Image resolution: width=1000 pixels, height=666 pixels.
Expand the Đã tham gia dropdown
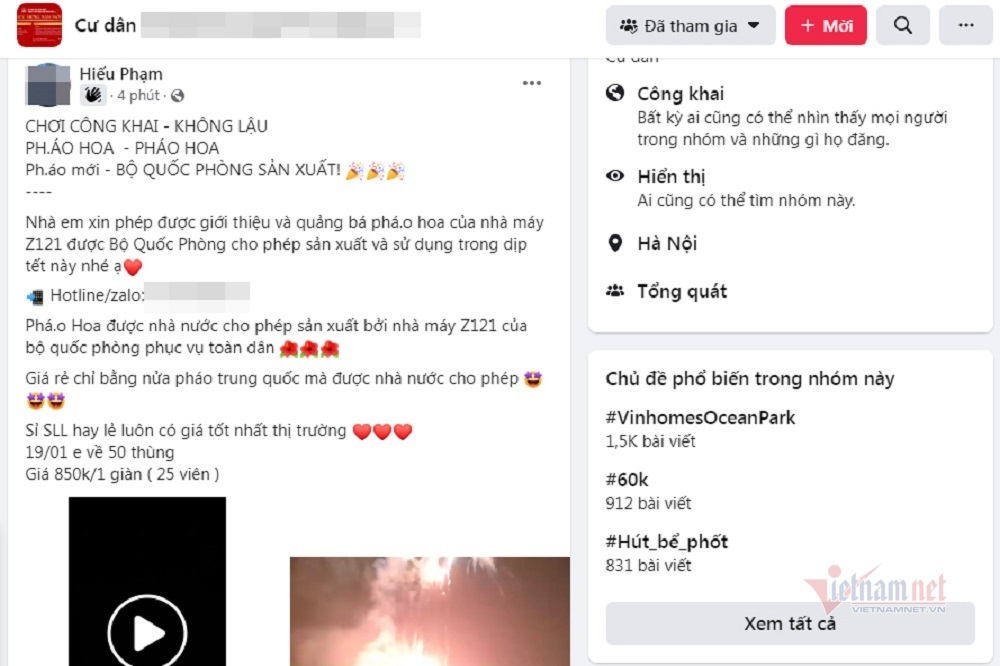pyautogui.click(x=691, y=26)
